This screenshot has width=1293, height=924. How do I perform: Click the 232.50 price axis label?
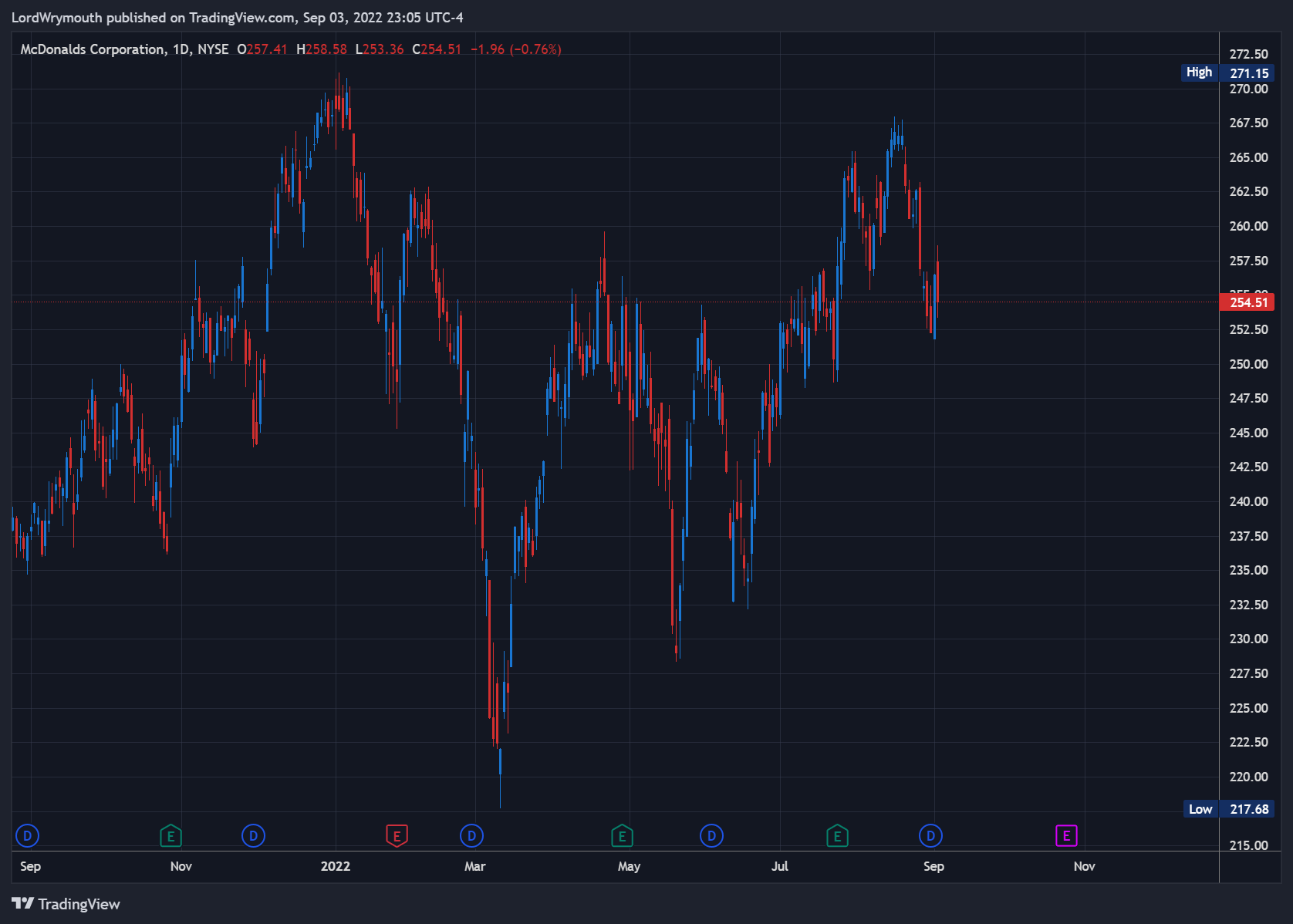pyautogui.click(x=1248, y=605)
